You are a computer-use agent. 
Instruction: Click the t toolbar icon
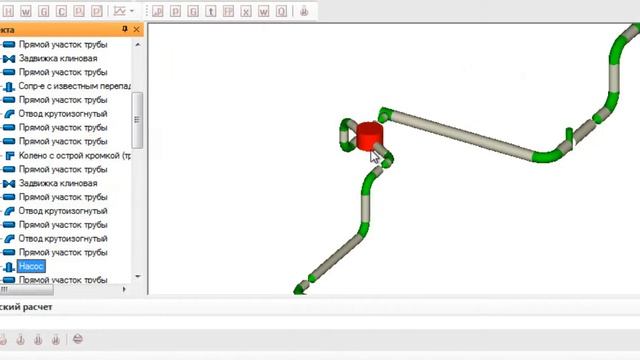coord(211,11)
